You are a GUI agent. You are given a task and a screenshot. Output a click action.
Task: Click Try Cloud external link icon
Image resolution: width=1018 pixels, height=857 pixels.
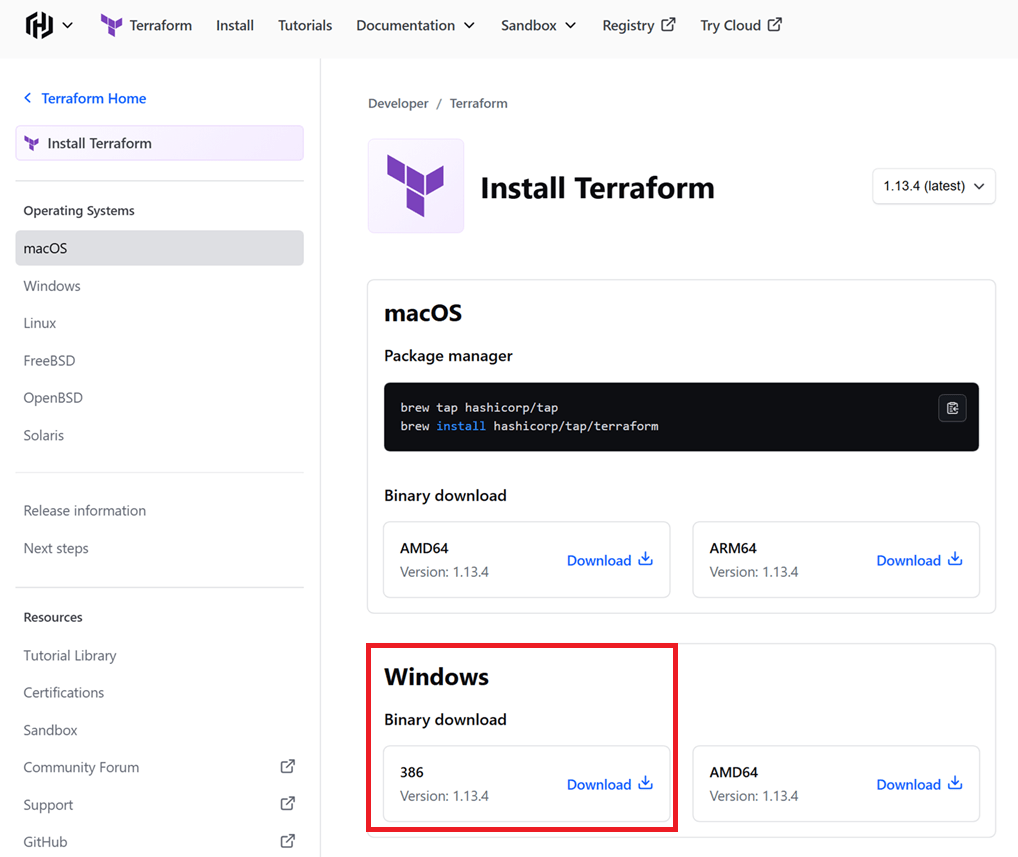pos(775,25)
